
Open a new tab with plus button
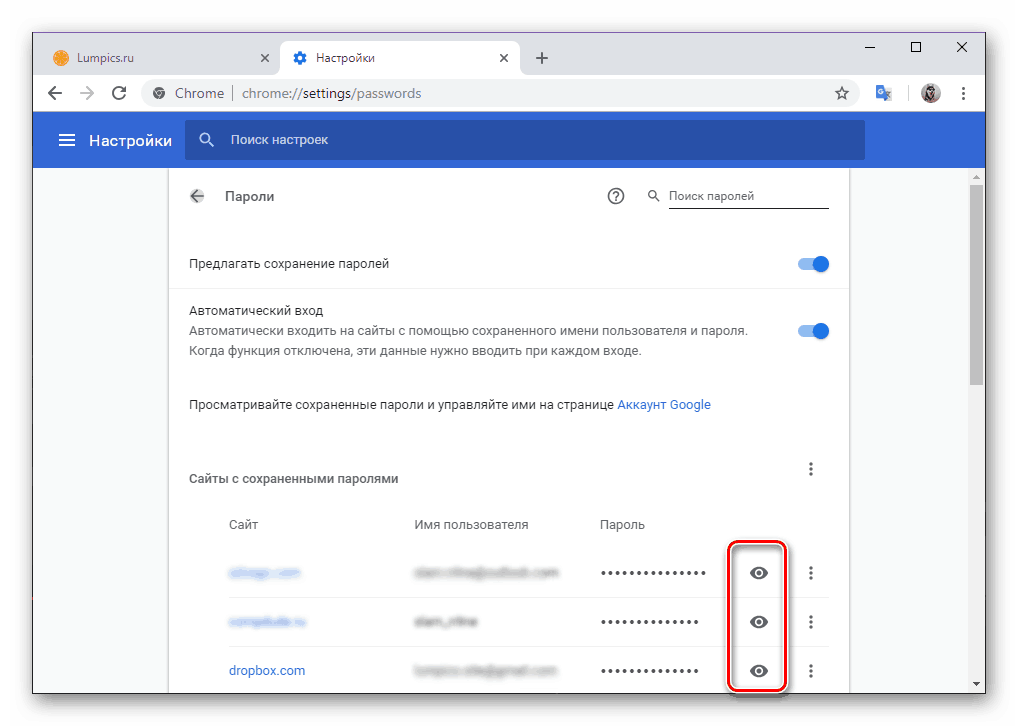542,58
